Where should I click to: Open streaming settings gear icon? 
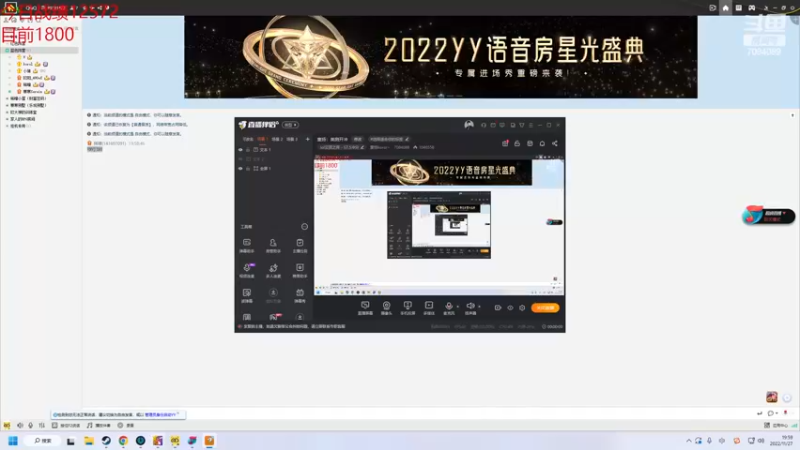(522, 308)
